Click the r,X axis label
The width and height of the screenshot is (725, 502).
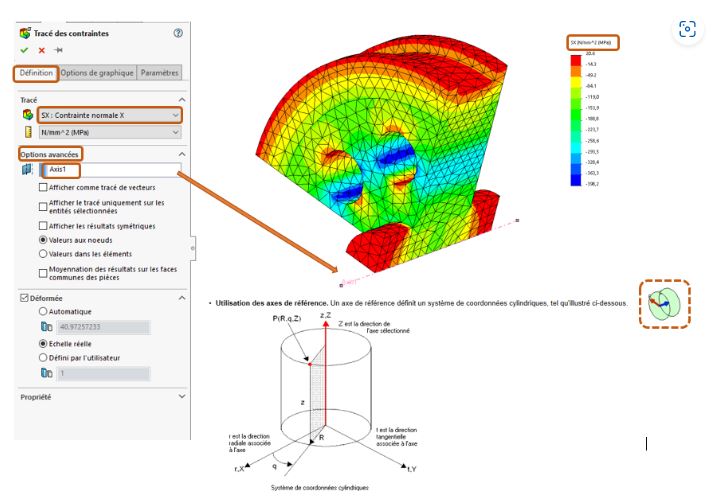click(239, 468)
